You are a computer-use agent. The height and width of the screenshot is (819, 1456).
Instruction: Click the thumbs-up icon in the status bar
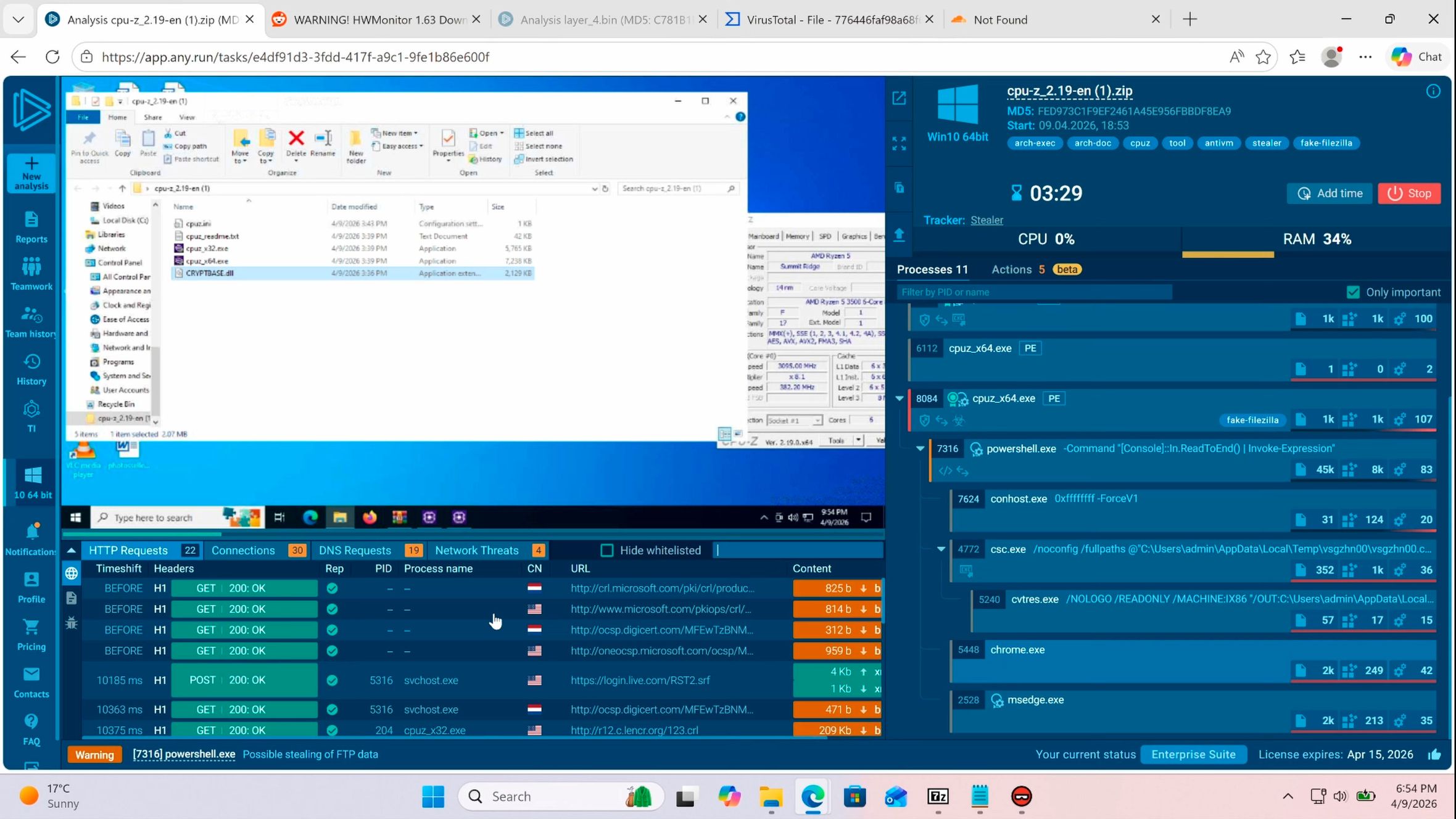pyautogui.click(x=1434, y=754)
